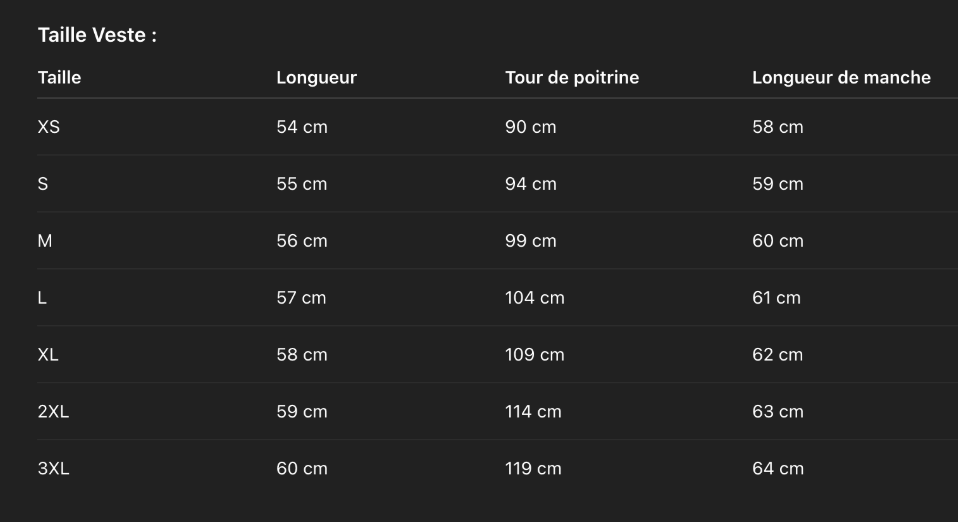Select the 61 cm sleeve length
958x522 pixels.
coord(776,298)
